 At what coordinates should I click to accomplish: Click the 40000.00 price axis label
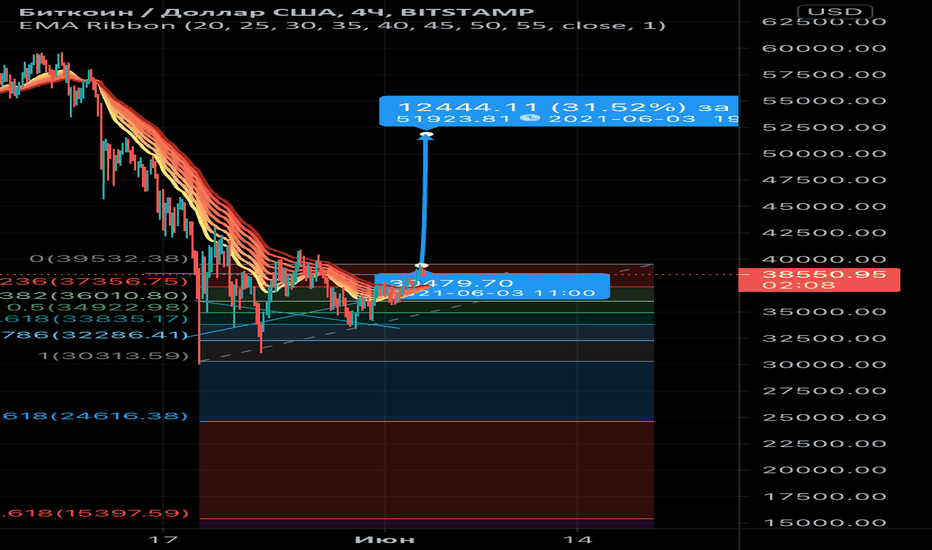point(824,259)
